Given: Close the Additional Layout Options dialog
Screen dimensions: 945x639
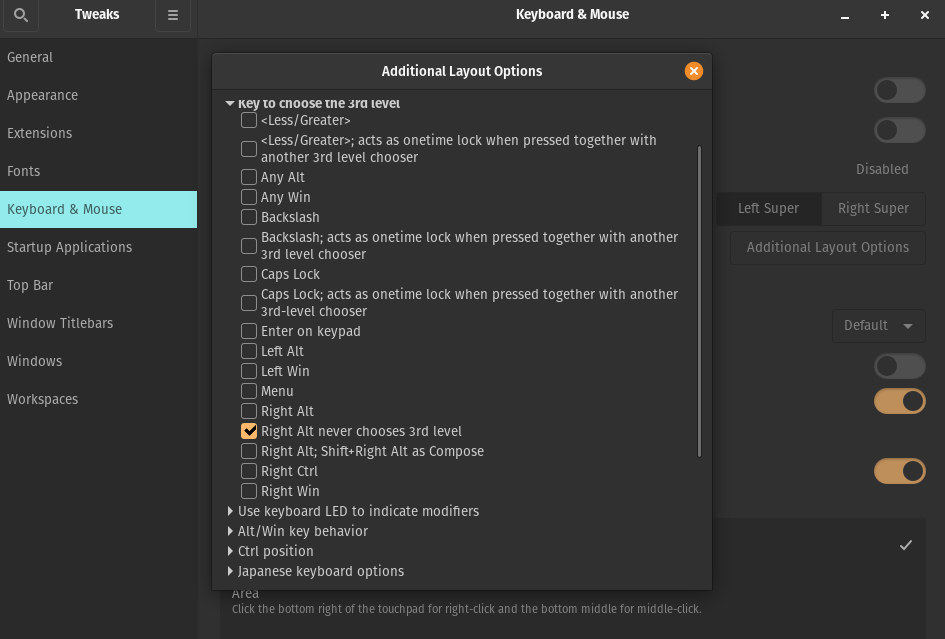Looking at the screenshot, I should (693, 71).
